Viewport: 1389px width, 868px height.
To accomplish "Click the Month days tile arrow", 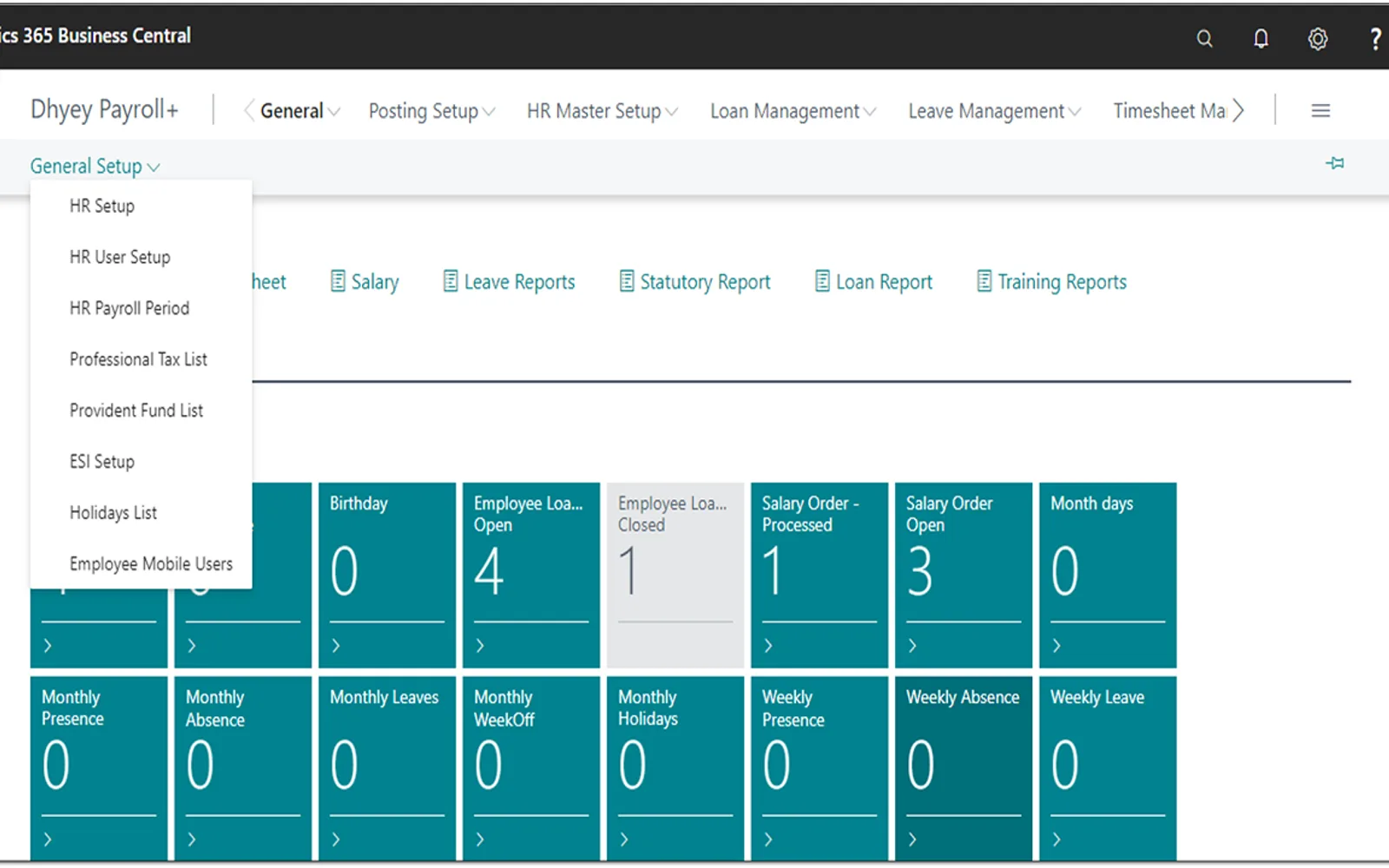I will (x=1057, y=646).
